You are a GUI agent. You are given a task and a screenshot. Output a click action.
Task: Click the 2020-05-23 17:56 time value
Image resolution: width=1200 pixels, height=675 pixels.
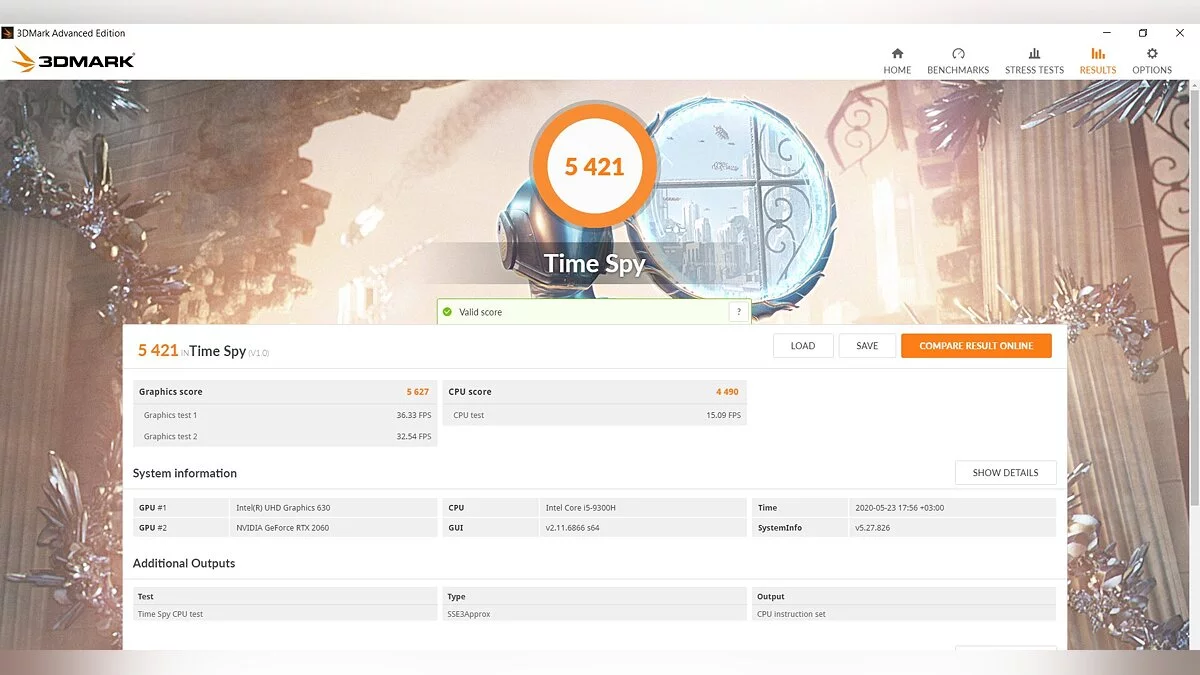click(899, 508)
